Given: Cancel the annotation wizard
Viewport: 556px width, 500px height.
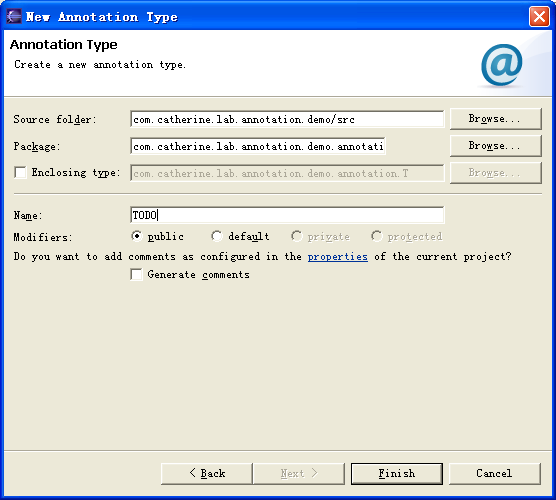Looking at the screenshot, I should 495,473.
